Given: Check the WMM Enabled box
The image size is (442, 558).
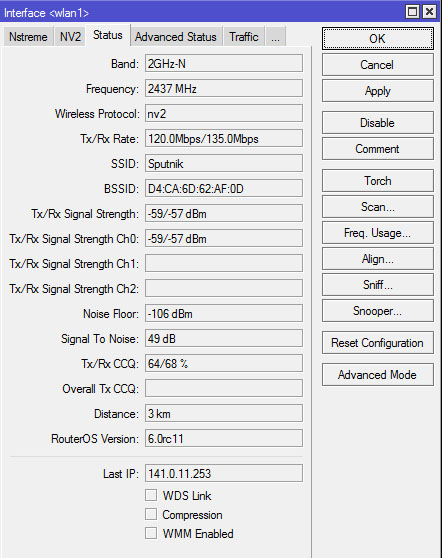Looking at the screenshot, I should [151, 533].
